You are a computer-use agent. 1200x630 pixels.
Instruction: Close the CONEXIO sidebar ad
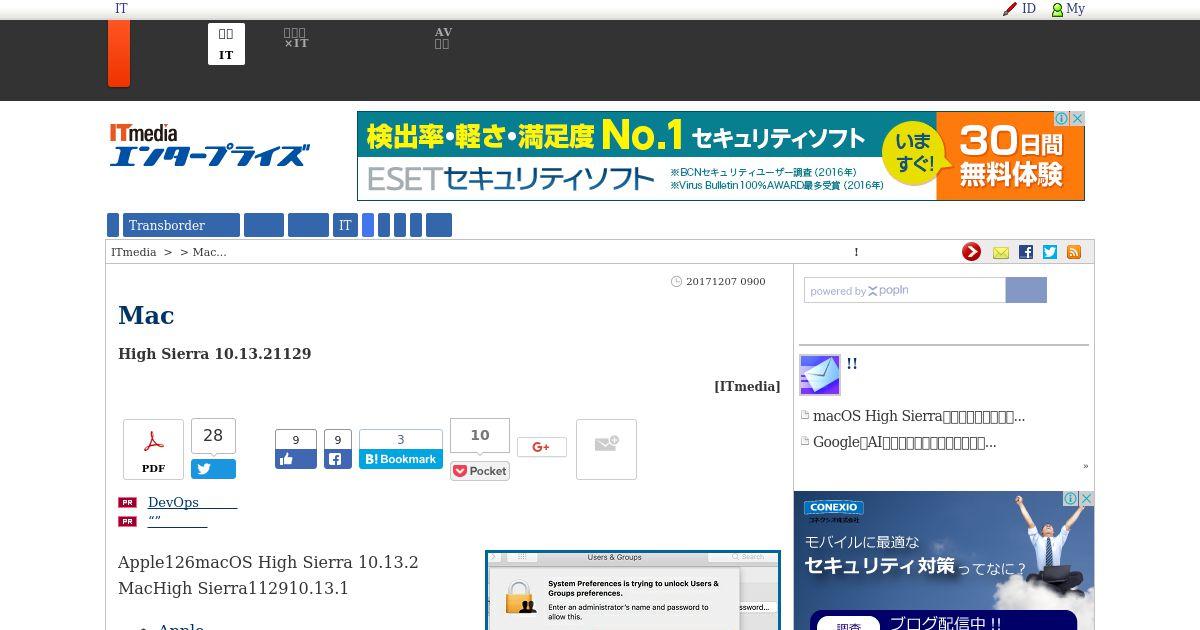point(1087,498)
